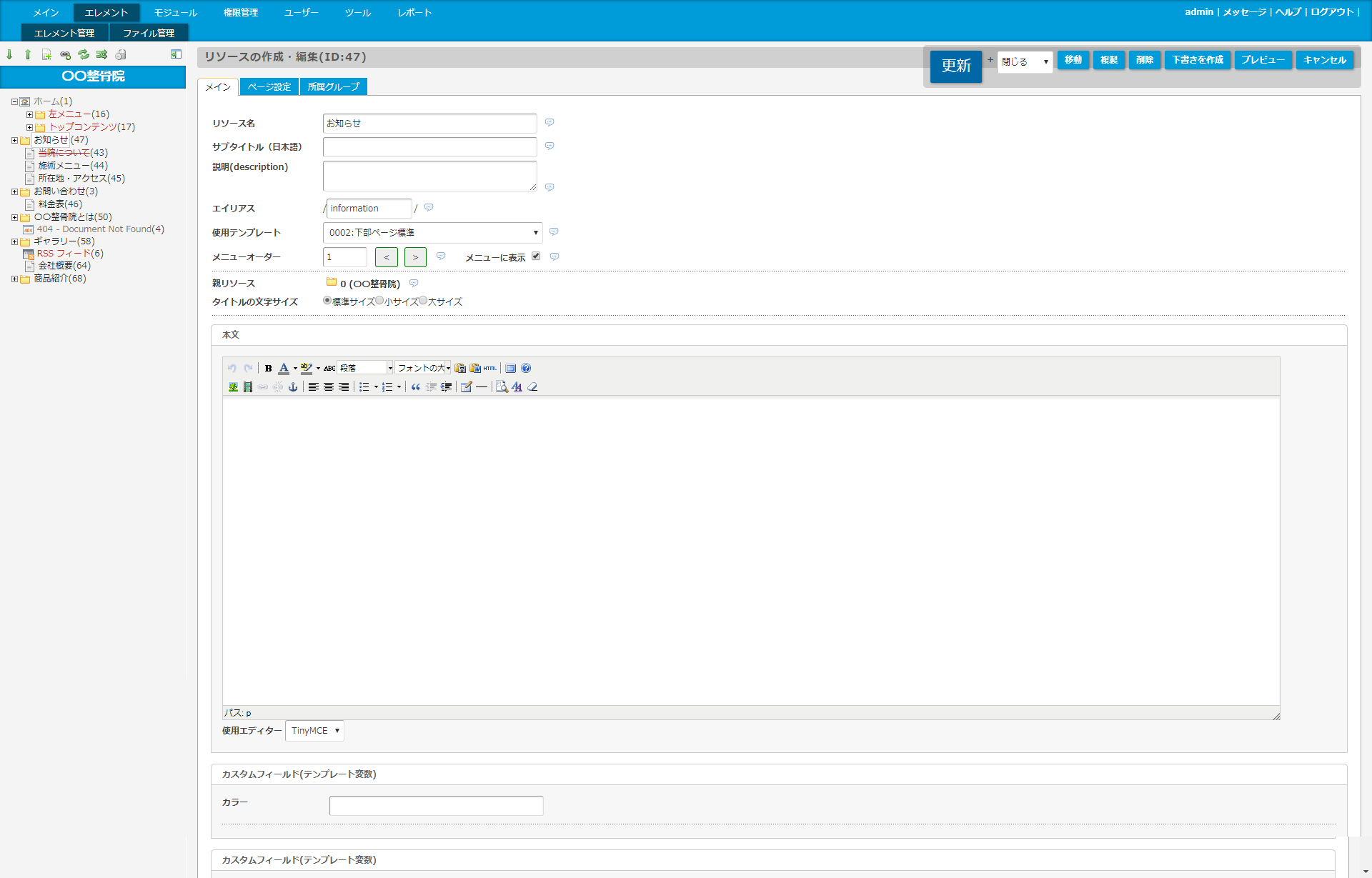Select the 大サイズ title size radio
Viewport: 1372px width, 878px height.
coord(423,301)
